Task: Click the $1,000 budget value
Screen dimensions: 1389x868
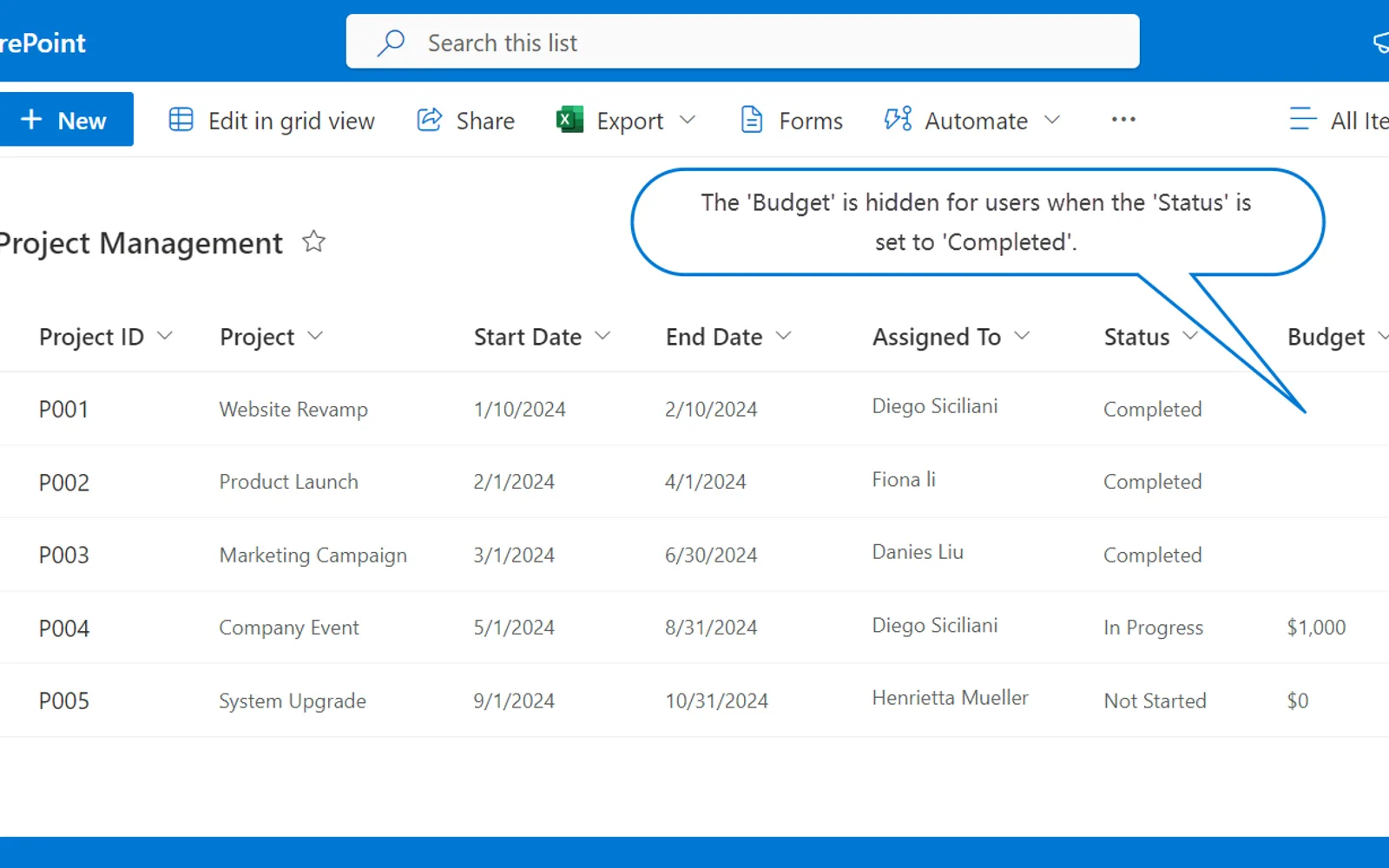Action: (x=1316, y=628)
